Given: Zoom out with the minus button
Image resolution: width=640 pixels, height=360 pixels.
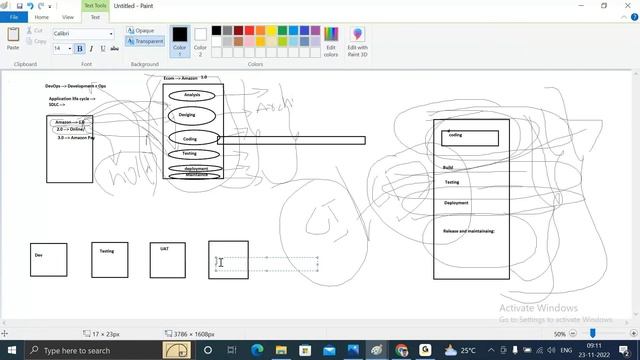Looking at the screenshot, I should coord(573,333).
